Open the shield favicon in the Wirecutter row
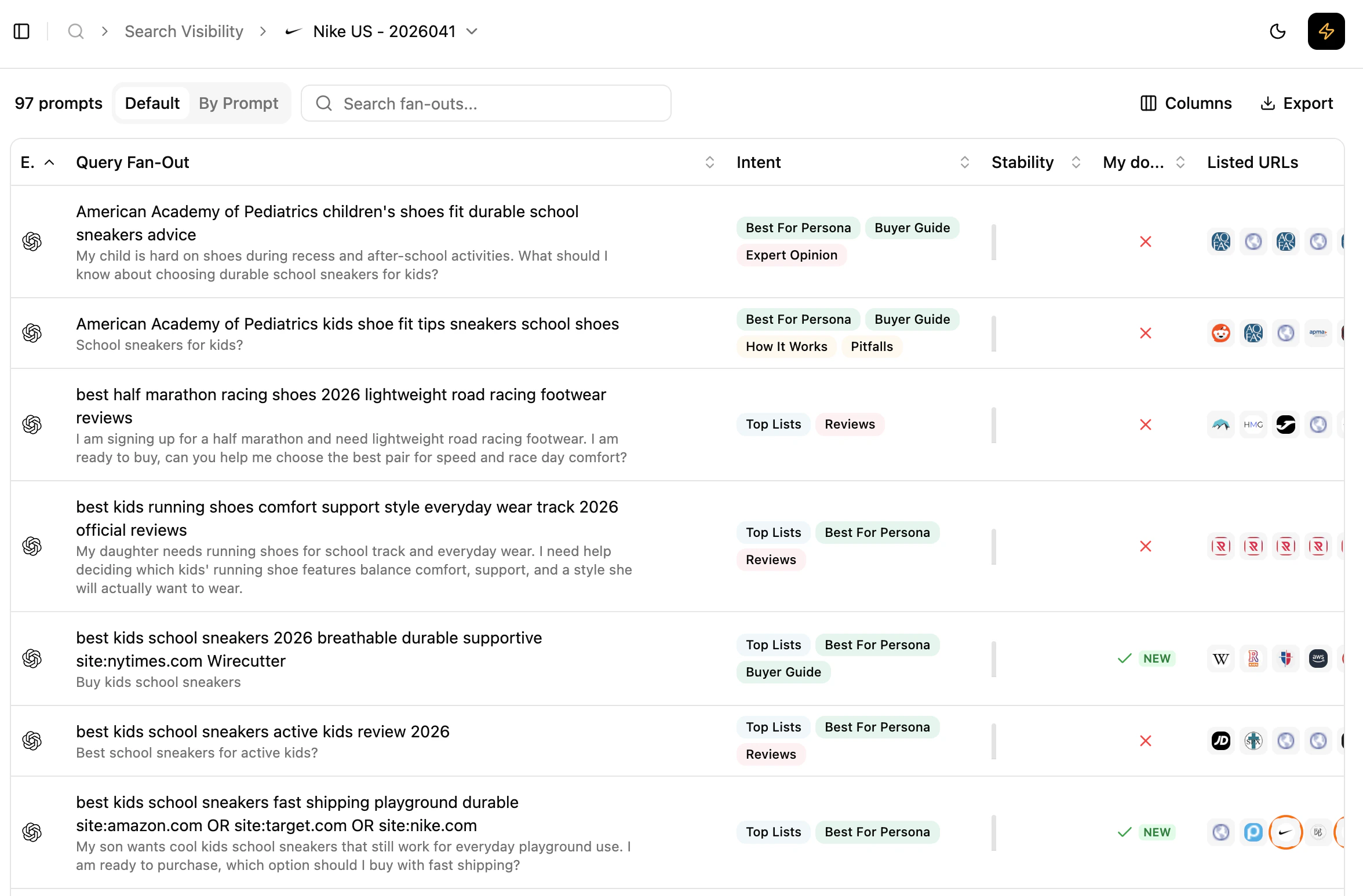This screenshot has width=1363, height=896. point(1286,659)
